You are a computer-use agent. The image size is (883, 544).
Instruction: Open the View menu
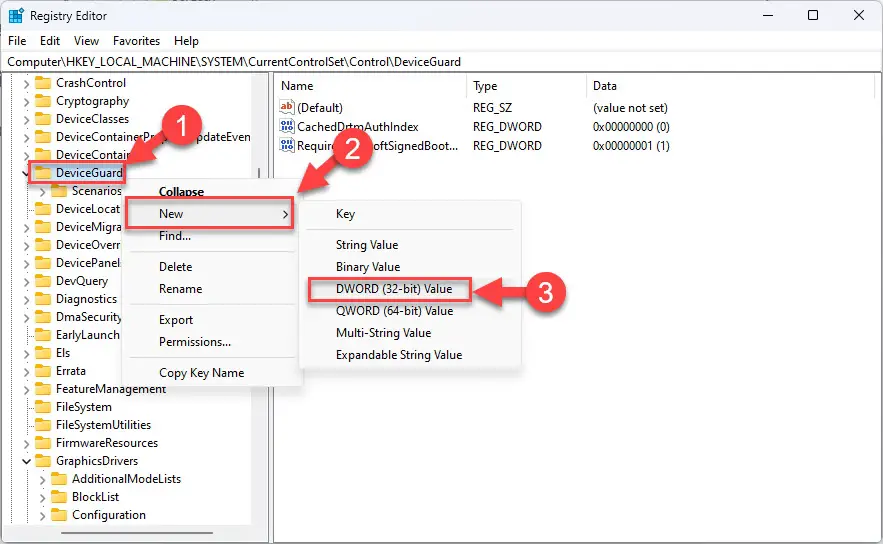pos(86,41)
